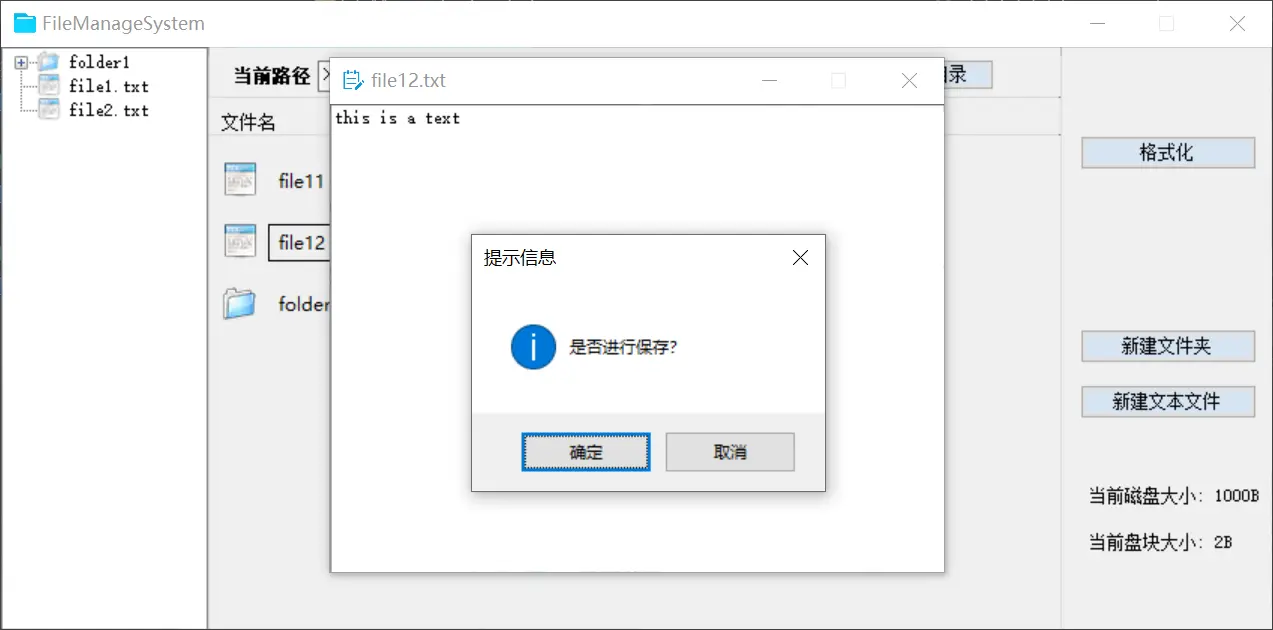Select the file12 icon in file list
The height and width of the screenshot is (630, 1273).
point(240,241)
